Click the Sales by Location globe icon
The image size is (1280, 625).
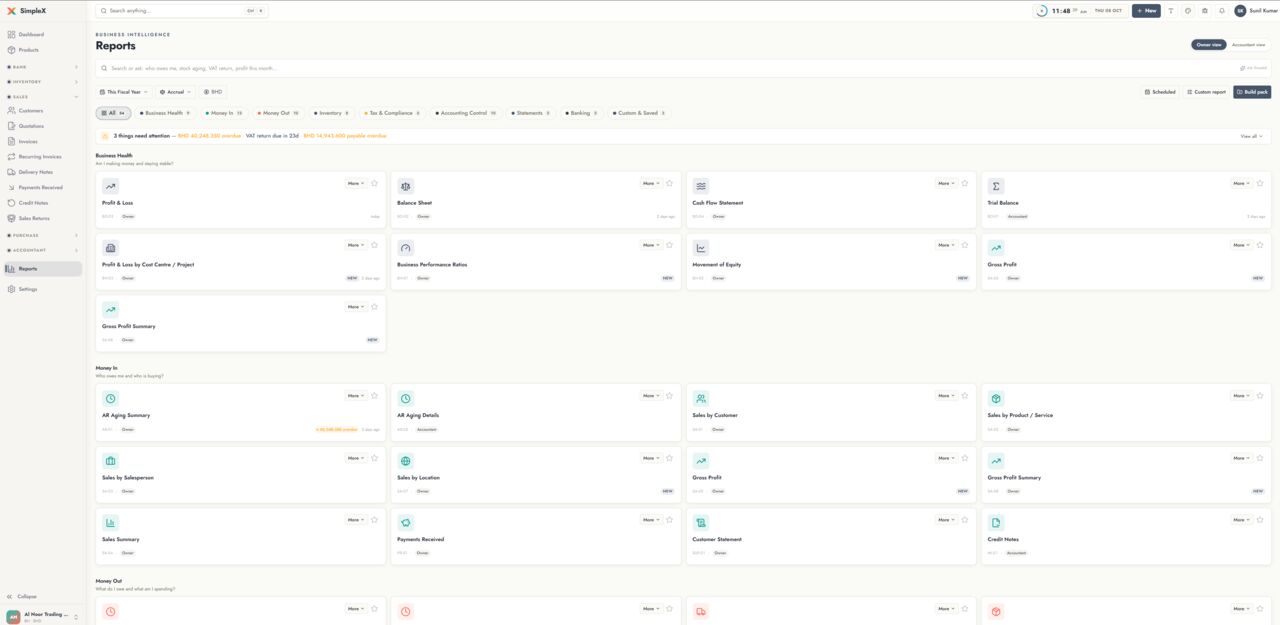pos(405,461)
